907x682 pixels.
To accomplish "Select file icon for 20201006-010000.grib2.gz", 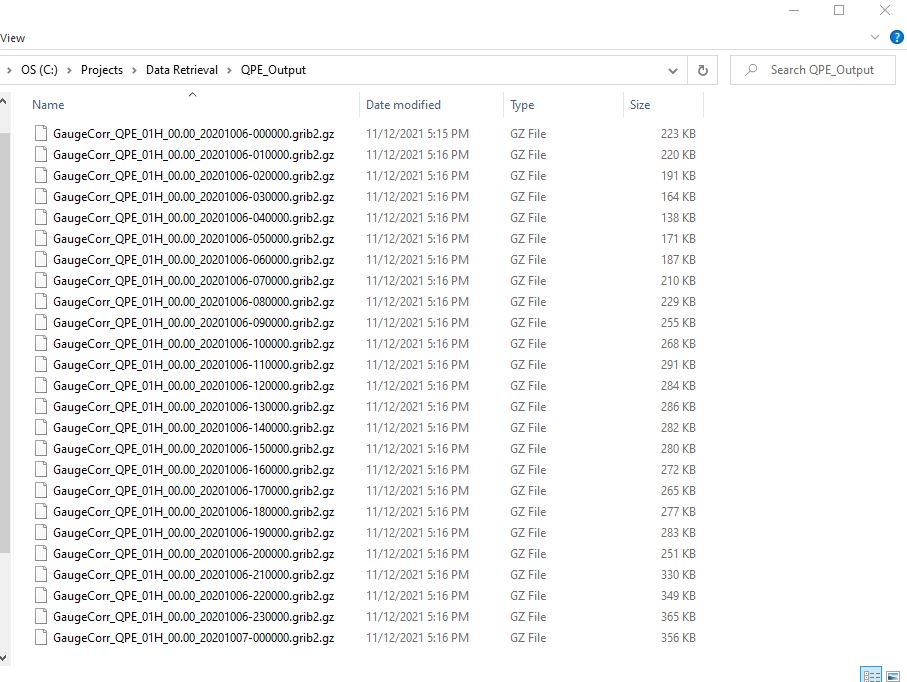I will (40, 154).
